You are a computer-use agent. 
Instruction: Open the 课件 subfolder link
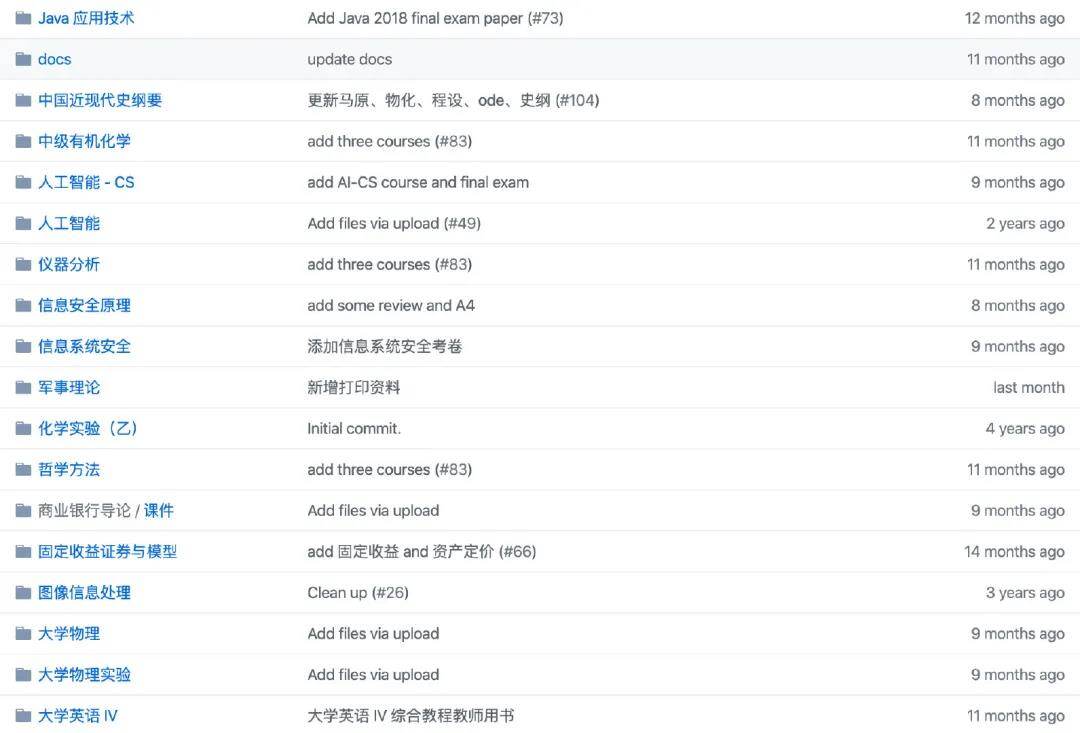(x=159, y=510)
